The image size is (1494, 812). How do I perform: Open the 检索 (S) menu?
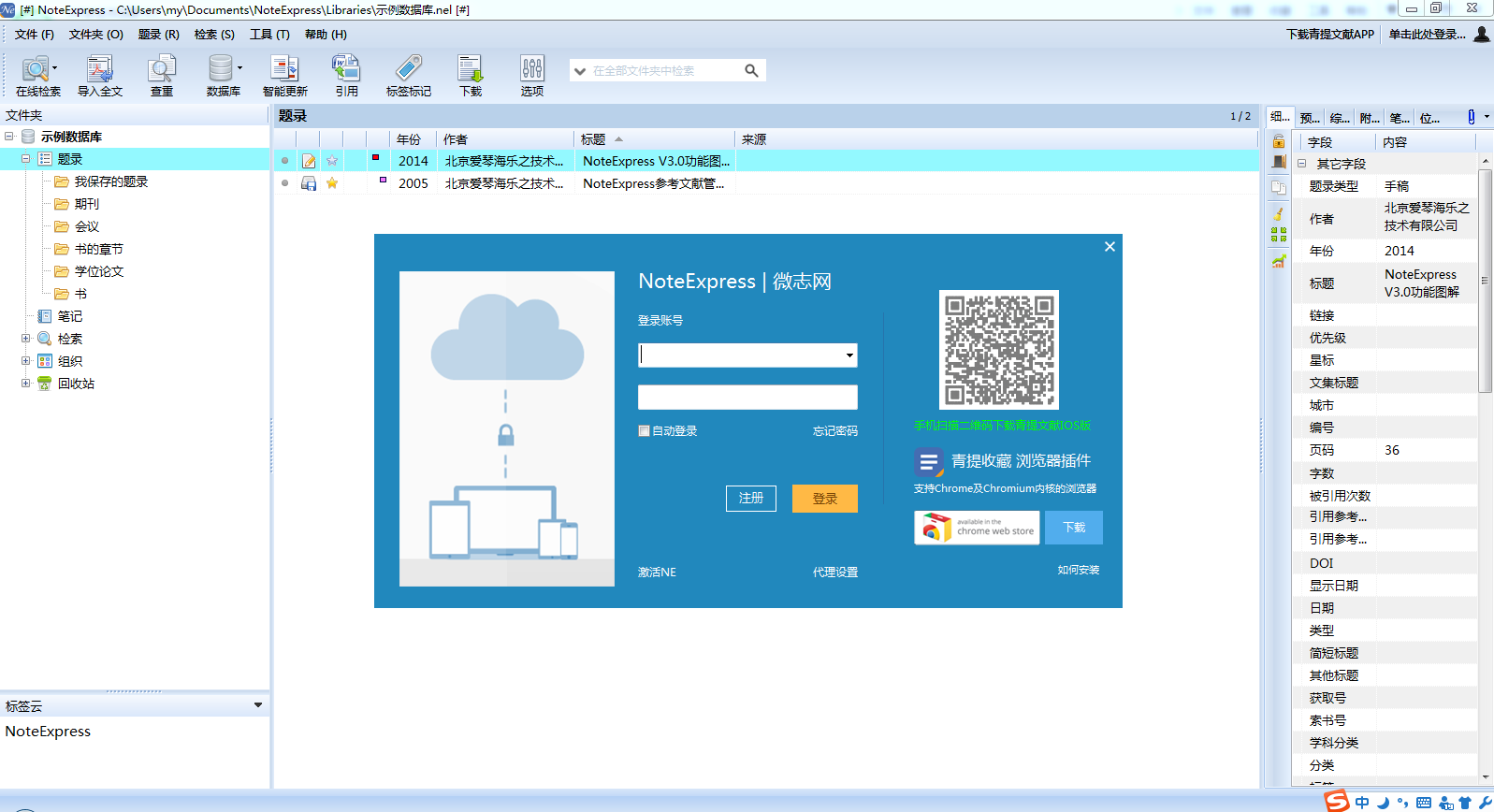pyautogui.click(x=214, y=35)
